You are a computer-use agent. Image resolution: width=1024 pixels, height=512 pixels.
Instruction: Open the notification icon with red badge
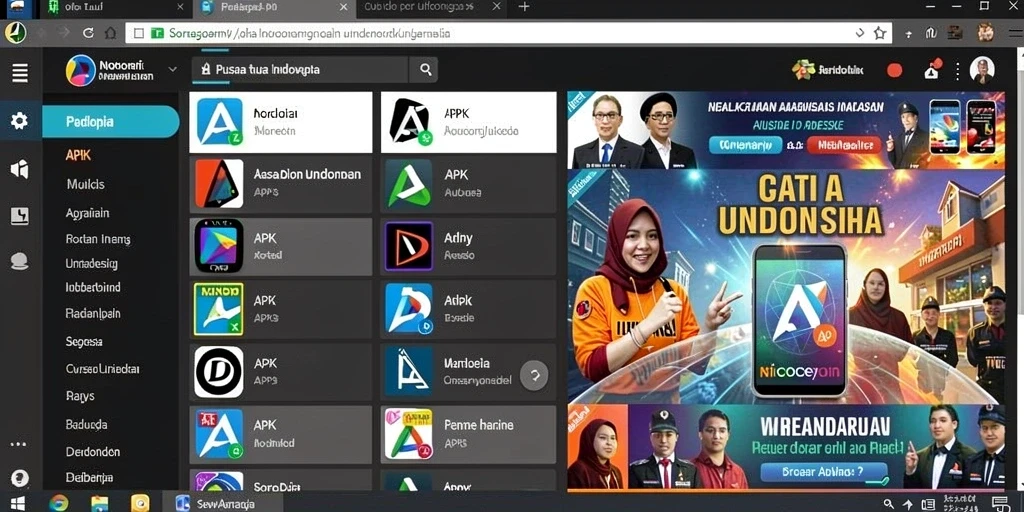pos(932,69)
